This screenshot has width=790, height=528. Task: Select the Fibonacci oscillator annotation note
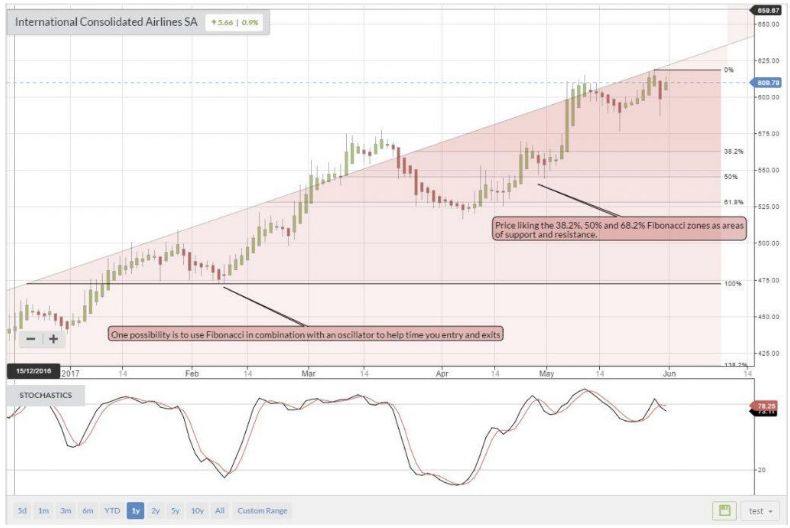click(306, 335)
